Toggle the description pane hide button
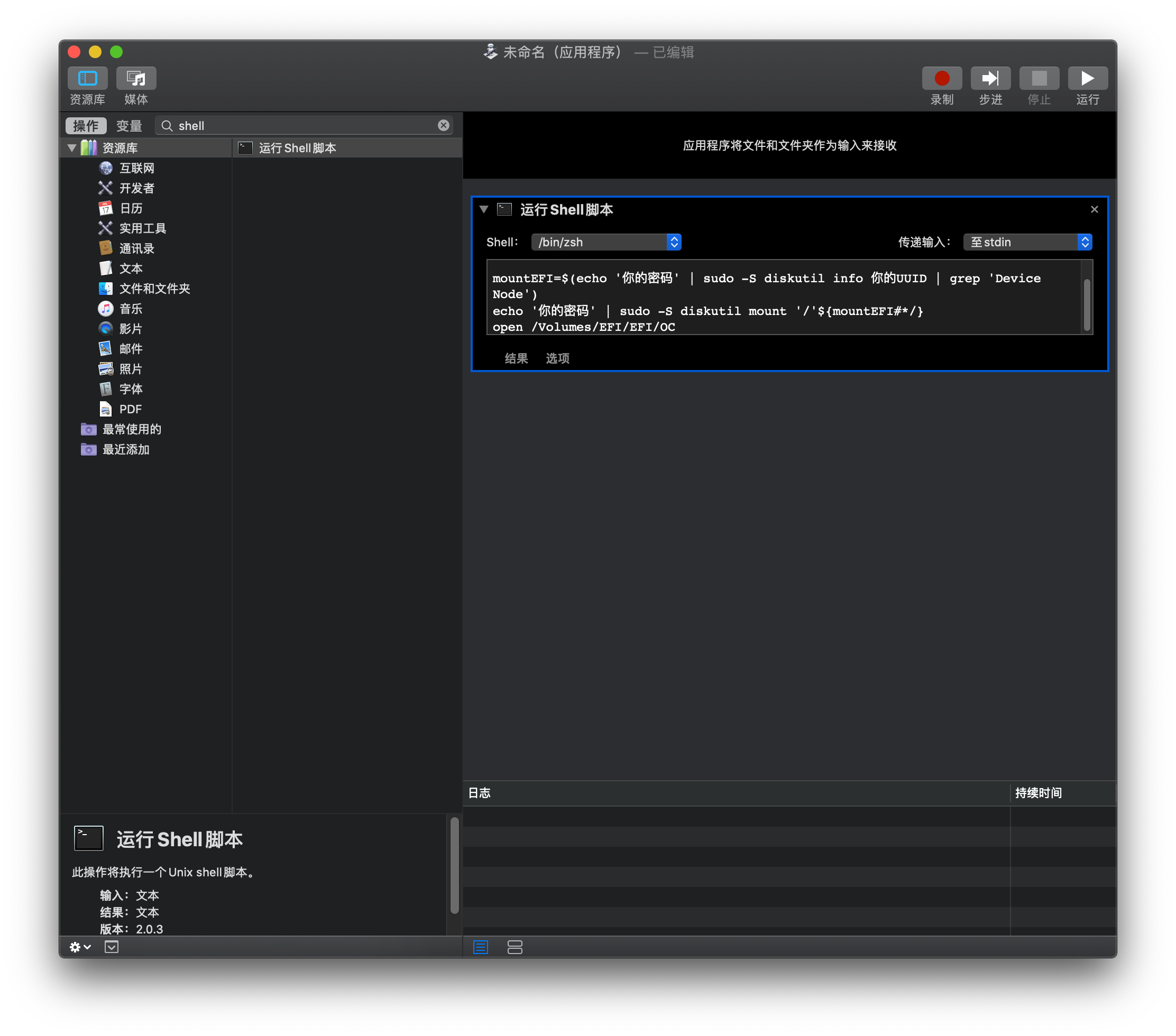This screenshot has height=1036, width=1176. pos(112,947)
